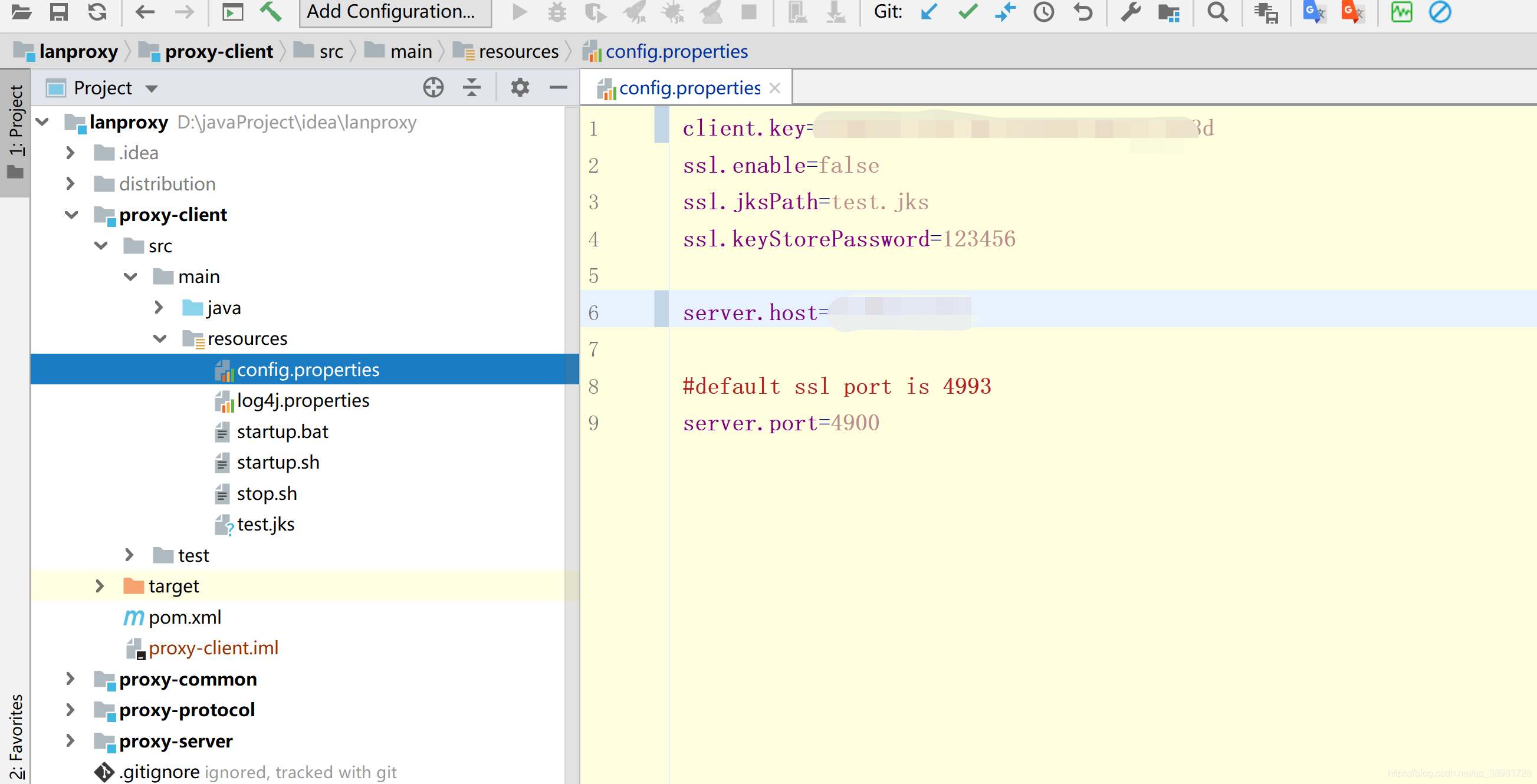The image size is (1537, 784).
Task: Collapse the lanproxy root node
Action: [x=42, y=122]
